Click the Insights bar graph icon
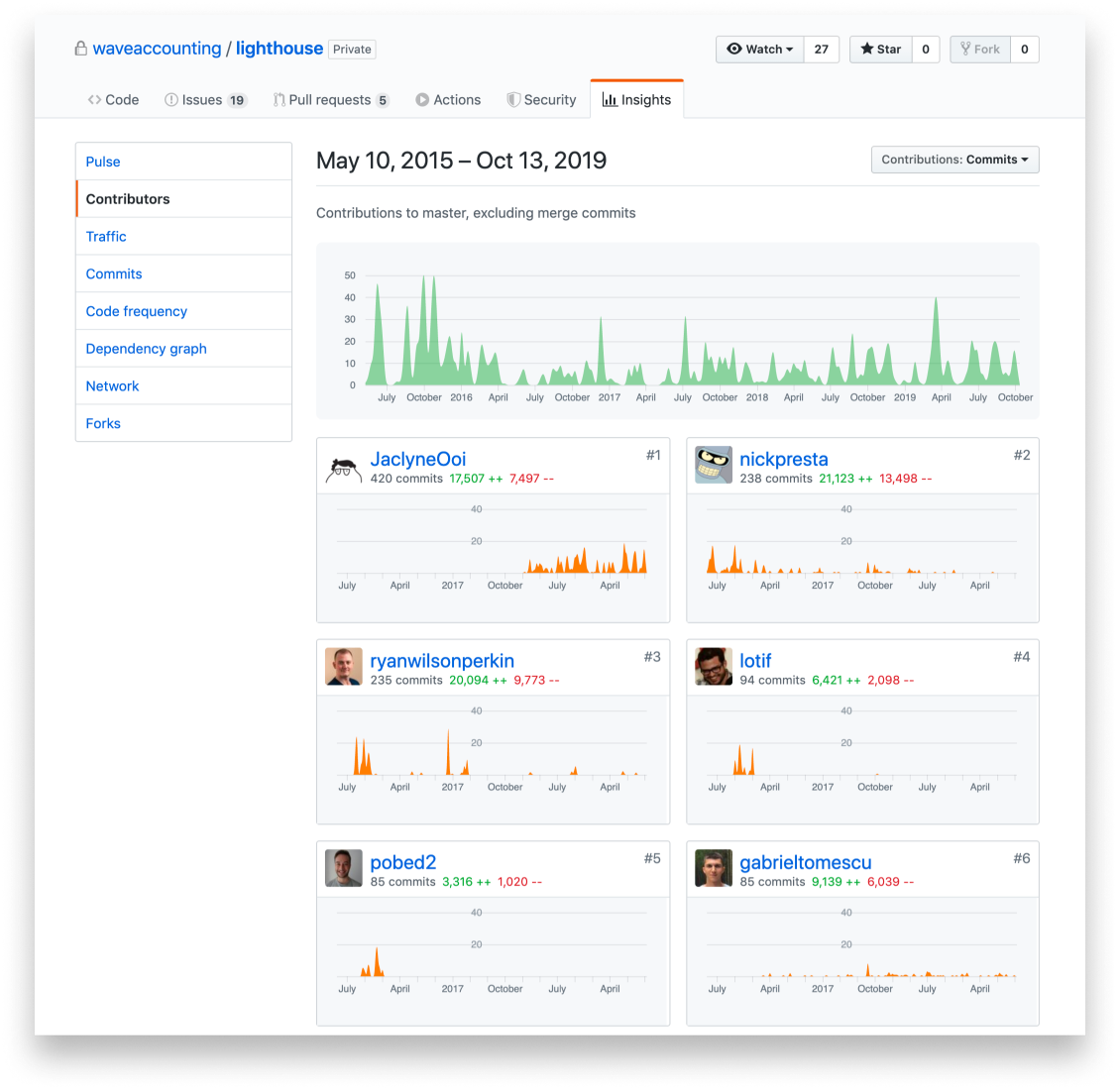 click(x=610, y=100)
